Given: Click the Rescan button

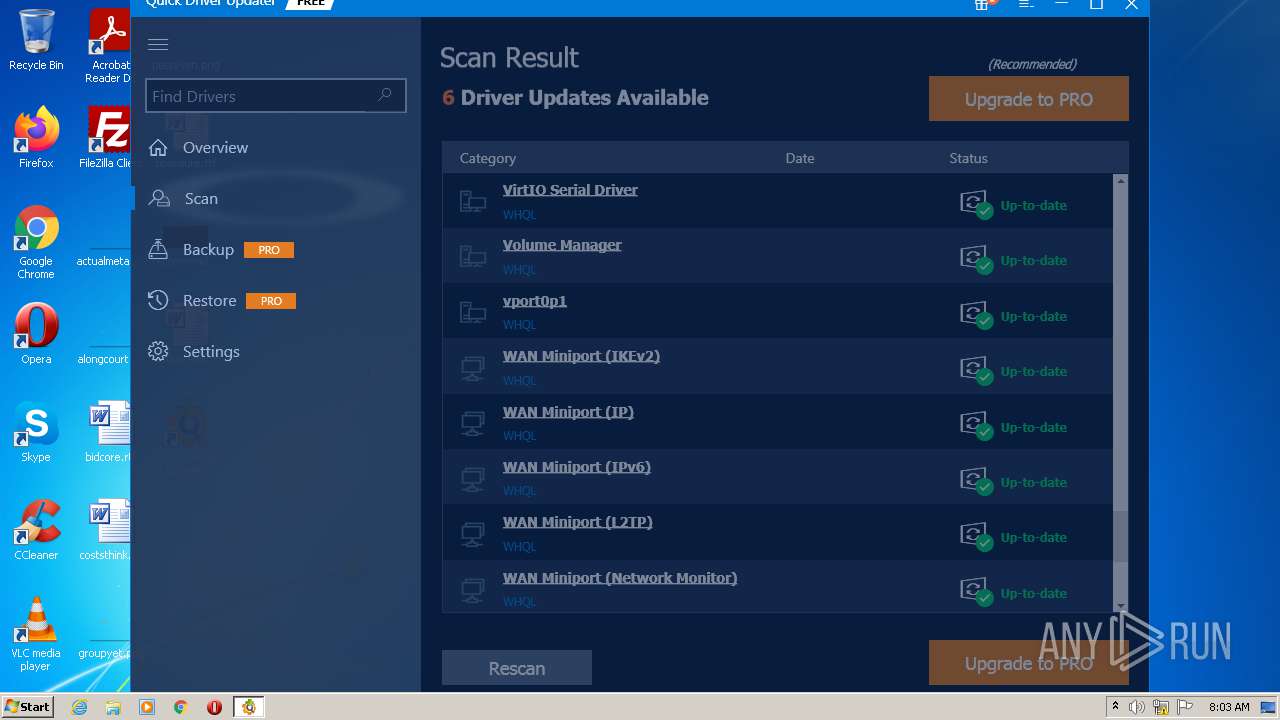Looking at the screenshot, I should click(x=517, y=668).
